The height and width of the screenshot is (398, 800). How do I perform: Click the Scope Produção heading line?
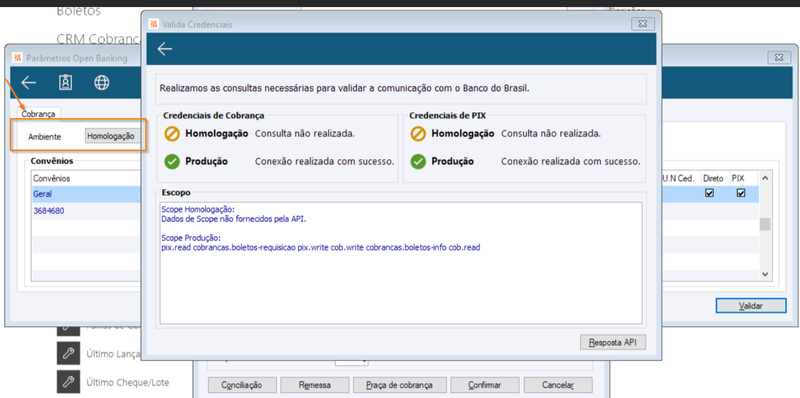click(x=191, y=238)
